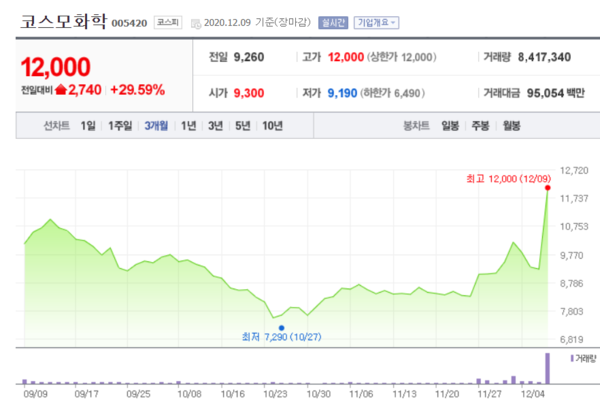Open the 기업개요 dropdown
The height and width of the screenshot is (407, 600).
(x=376, y=23)
